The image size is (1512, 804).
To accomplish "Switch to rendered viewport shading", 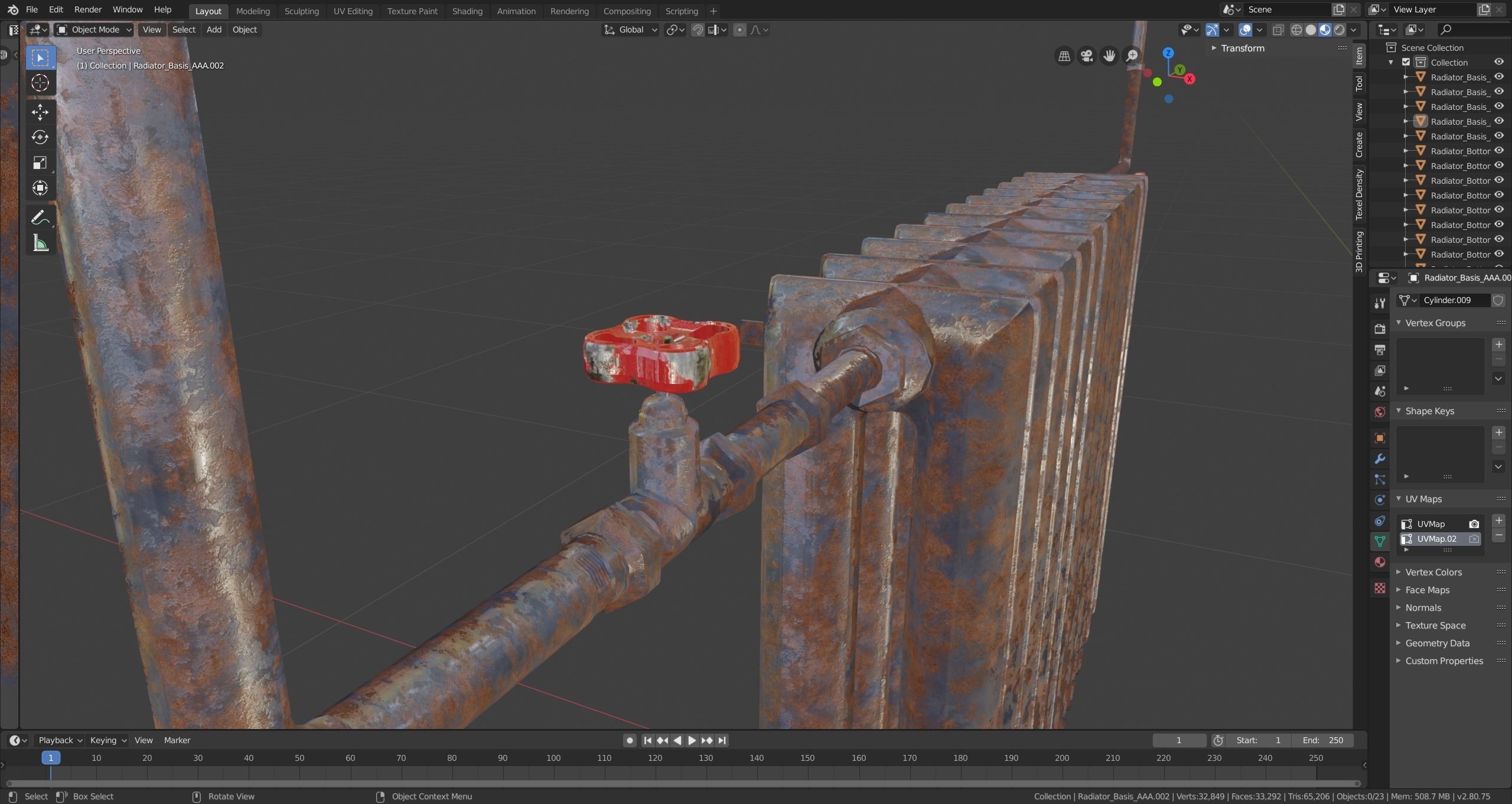I will [x=1340, y=30].
